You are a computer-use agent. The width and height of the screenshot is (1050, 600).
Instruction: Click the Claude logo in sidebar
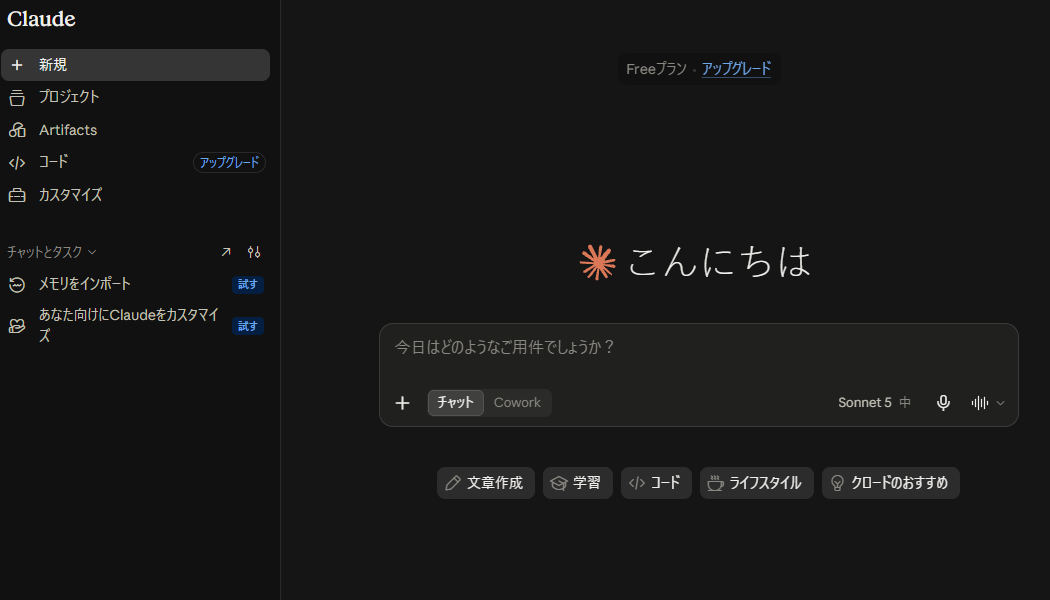(x=42, y=19)
